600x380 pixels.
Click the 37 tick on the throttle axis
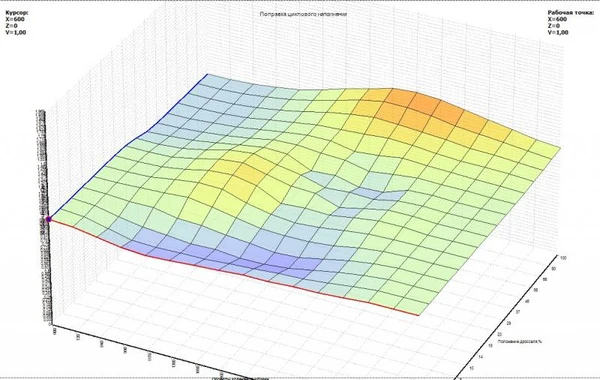coord(518,312)
